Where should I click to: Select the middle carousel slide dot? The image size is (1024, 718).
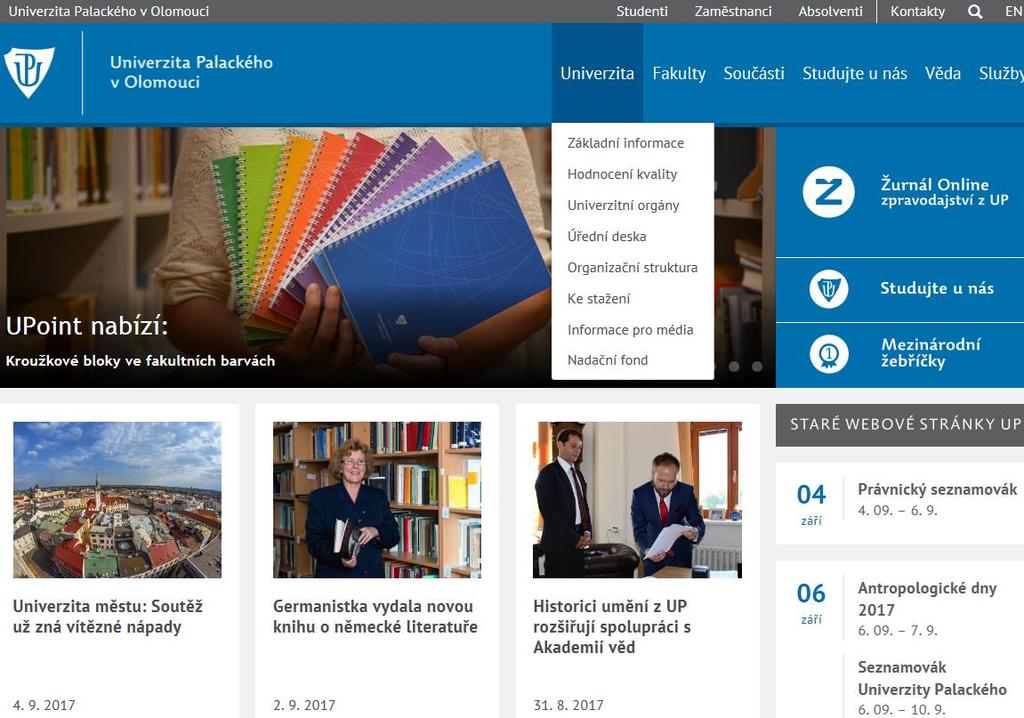pyautogui.click(x=734, y=367)
